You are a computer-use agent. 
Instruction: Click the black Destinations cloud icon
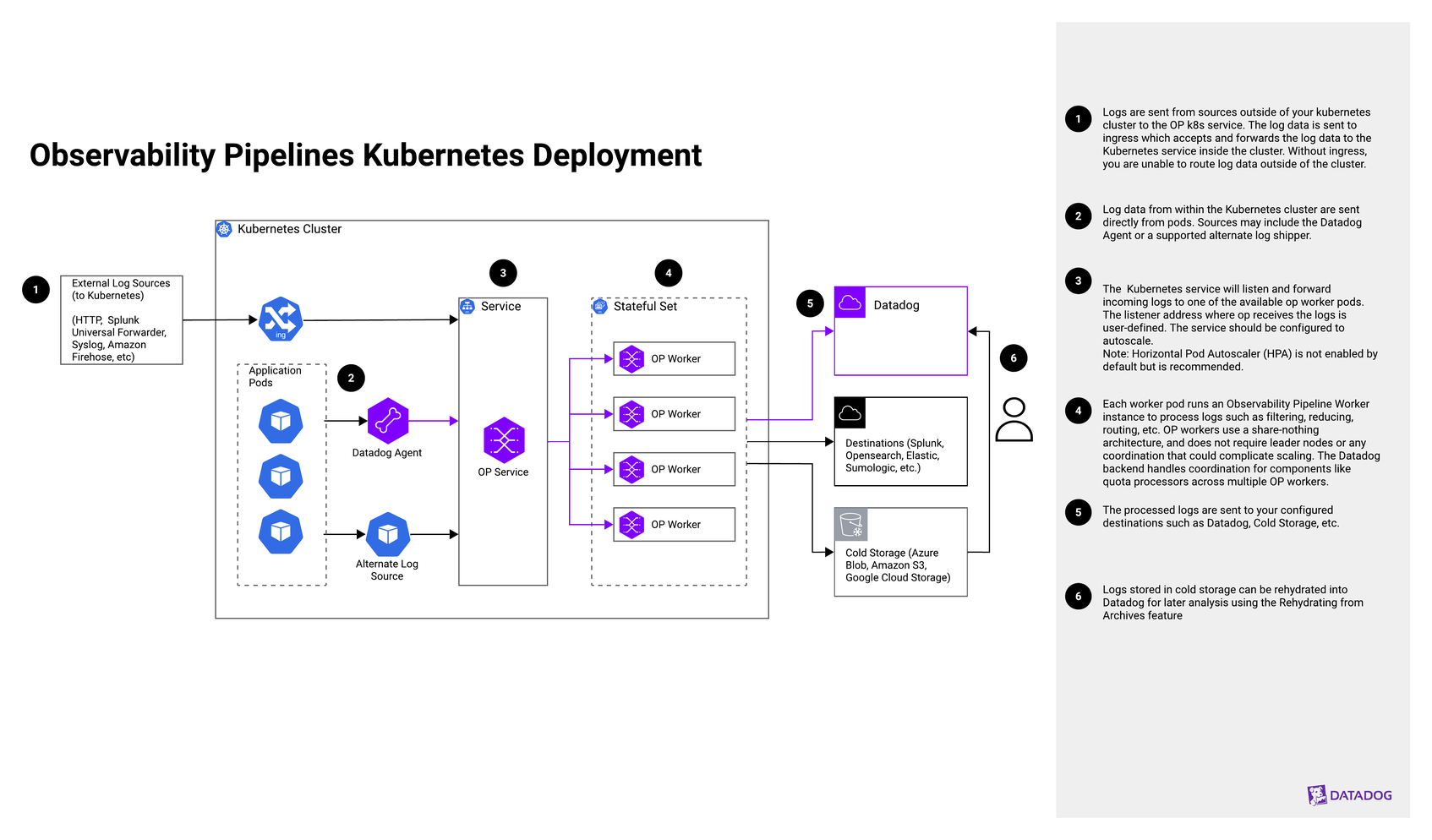click(850, 413)
